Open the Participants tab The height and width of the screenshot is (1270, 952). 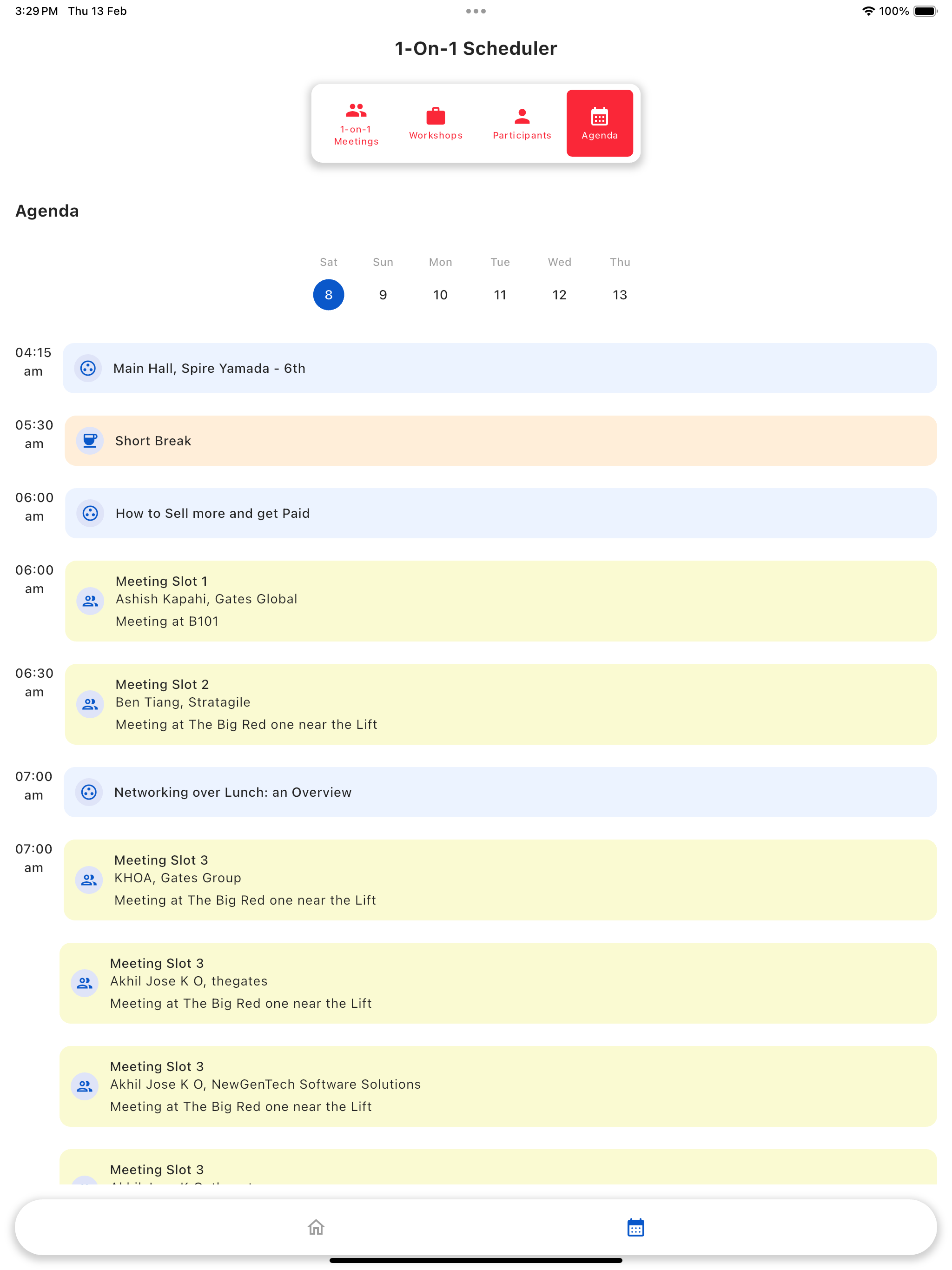tap(522, 124)
